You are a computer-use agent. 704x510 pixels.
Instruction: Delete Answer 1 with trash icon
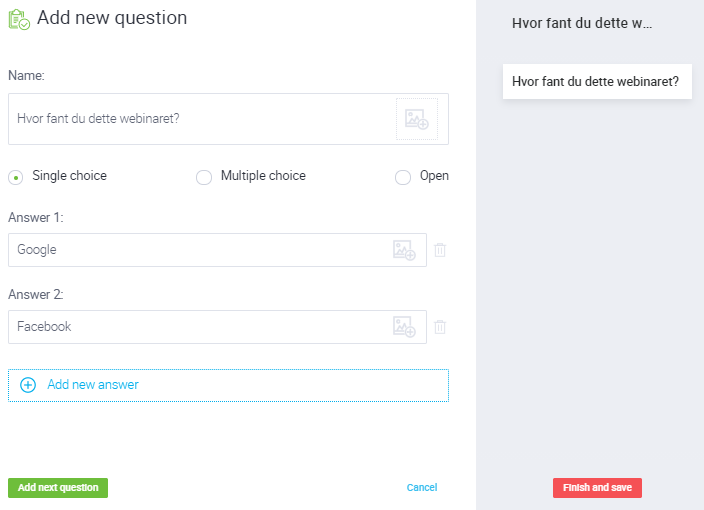click(x=440, y=250)
